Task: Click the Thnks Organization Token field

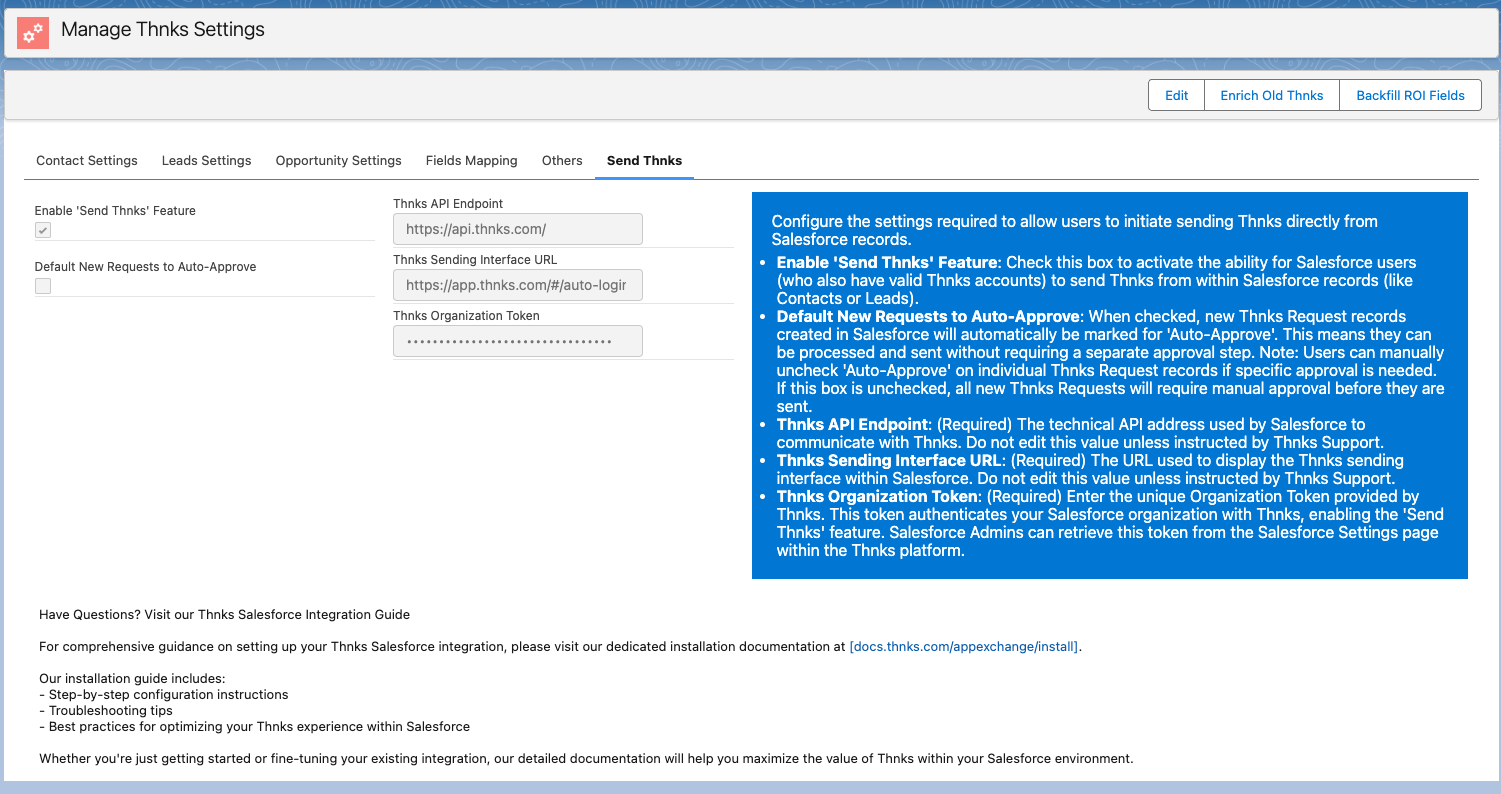Action: click(x=518, y=341)
